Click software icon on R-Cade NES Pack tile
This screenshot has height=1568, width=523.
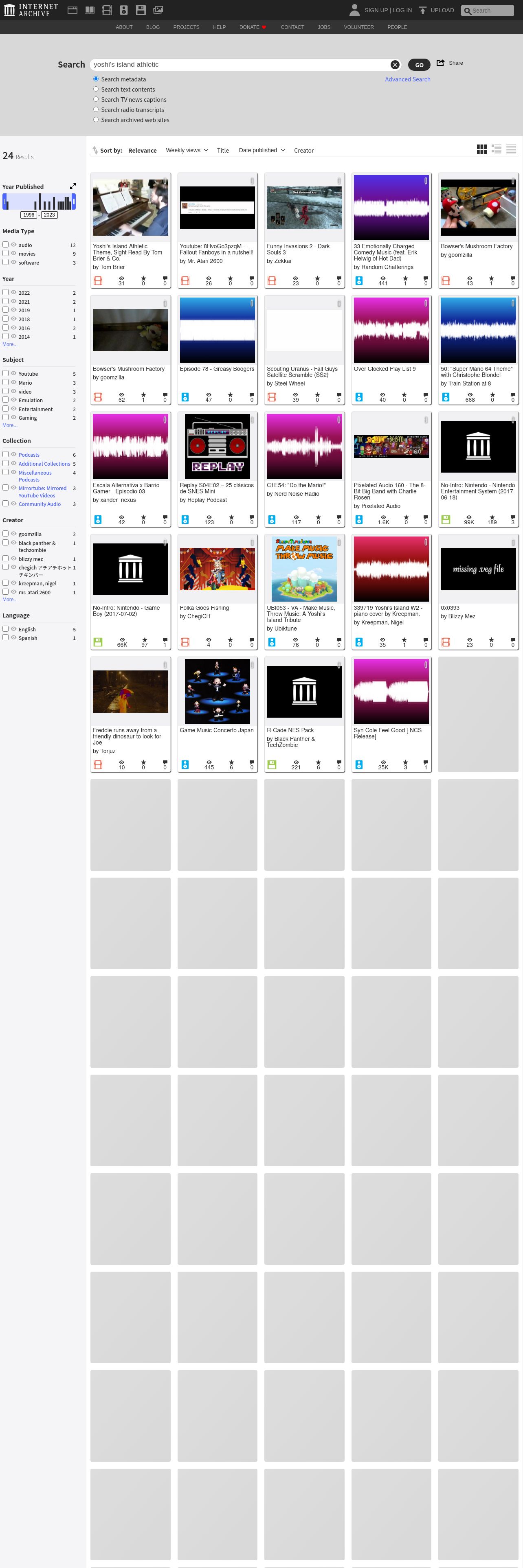tap(272, 764)
